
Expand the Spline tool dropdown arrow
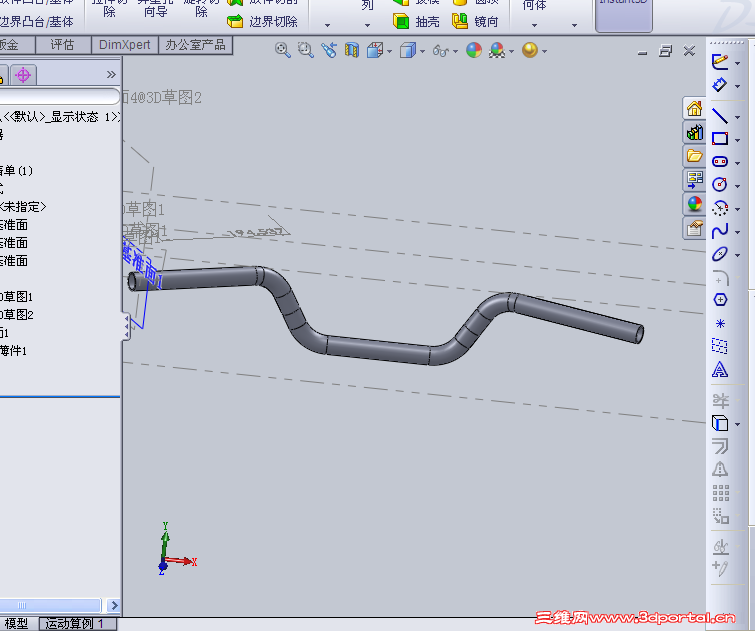pyautogui.click(x=737, y=232)
